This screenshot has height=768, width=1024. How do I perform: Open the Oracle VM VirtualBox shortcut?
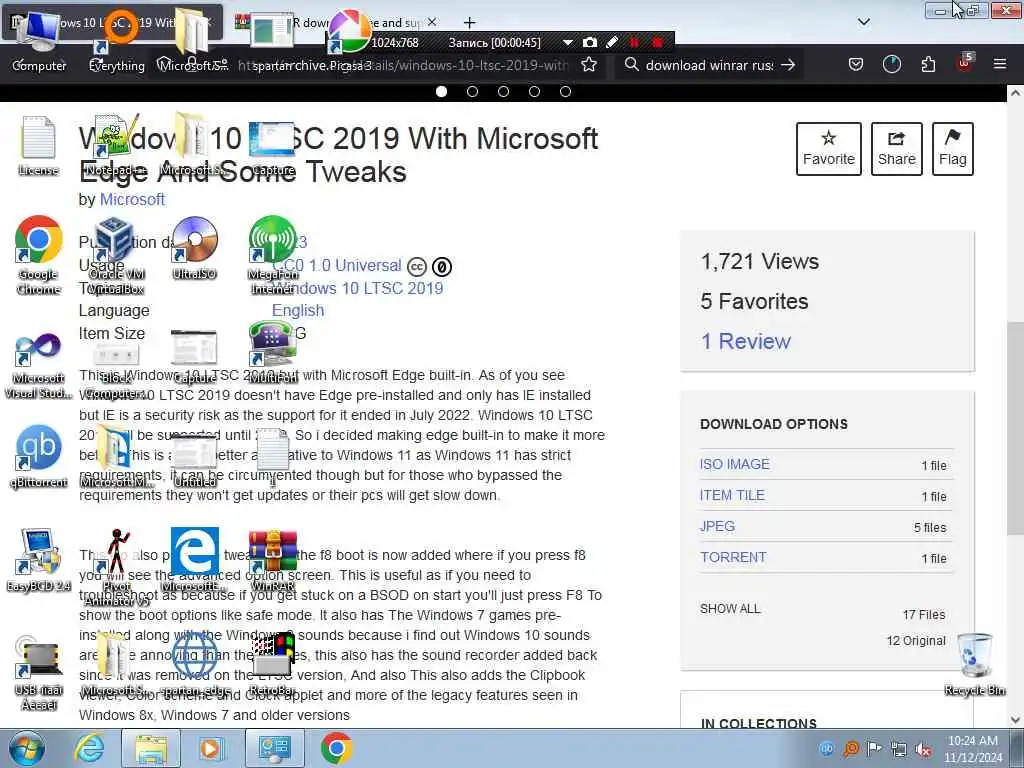point(116,255)
